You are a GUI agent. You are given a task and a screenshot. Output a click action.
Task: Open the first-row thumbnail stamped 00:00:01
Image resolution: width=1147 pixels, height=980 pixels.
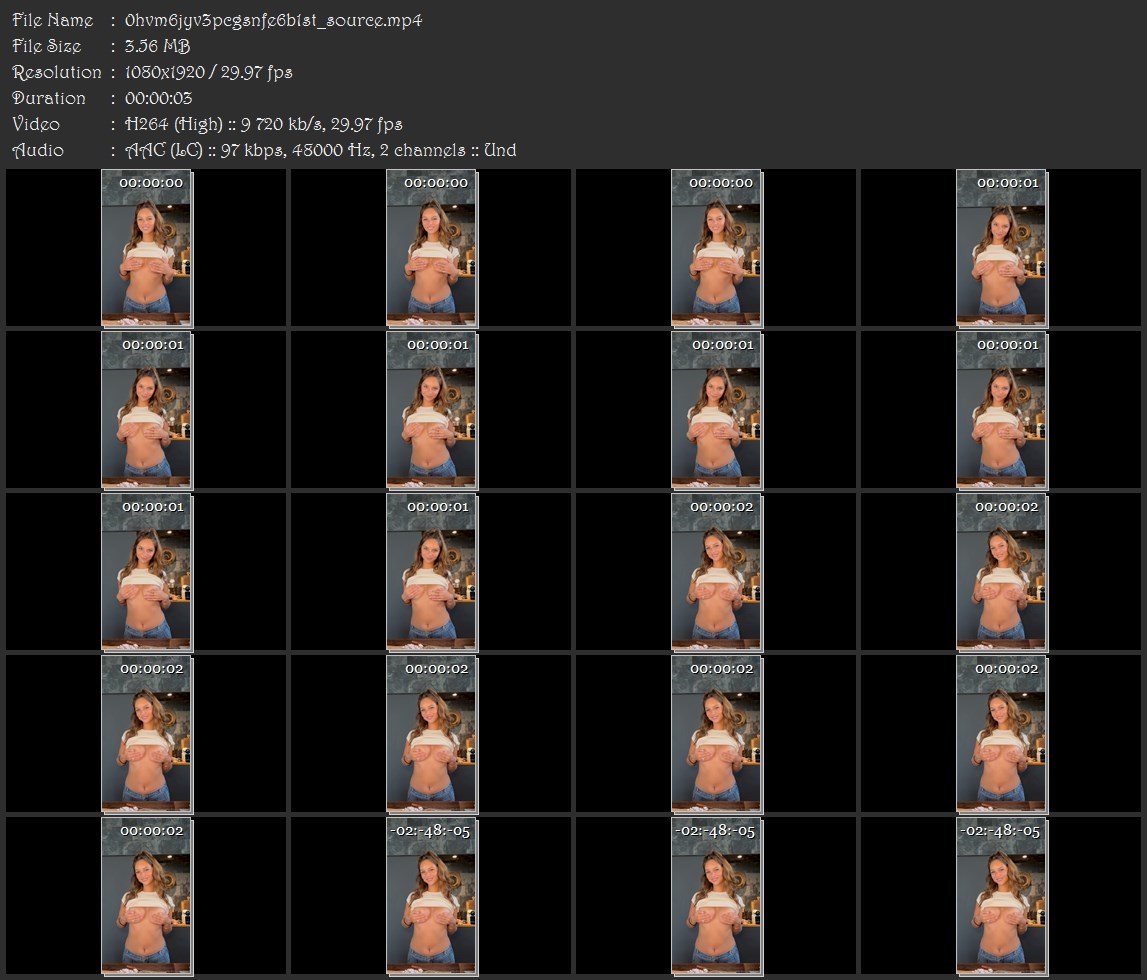pyautogui.click(x=1001, y=248)
